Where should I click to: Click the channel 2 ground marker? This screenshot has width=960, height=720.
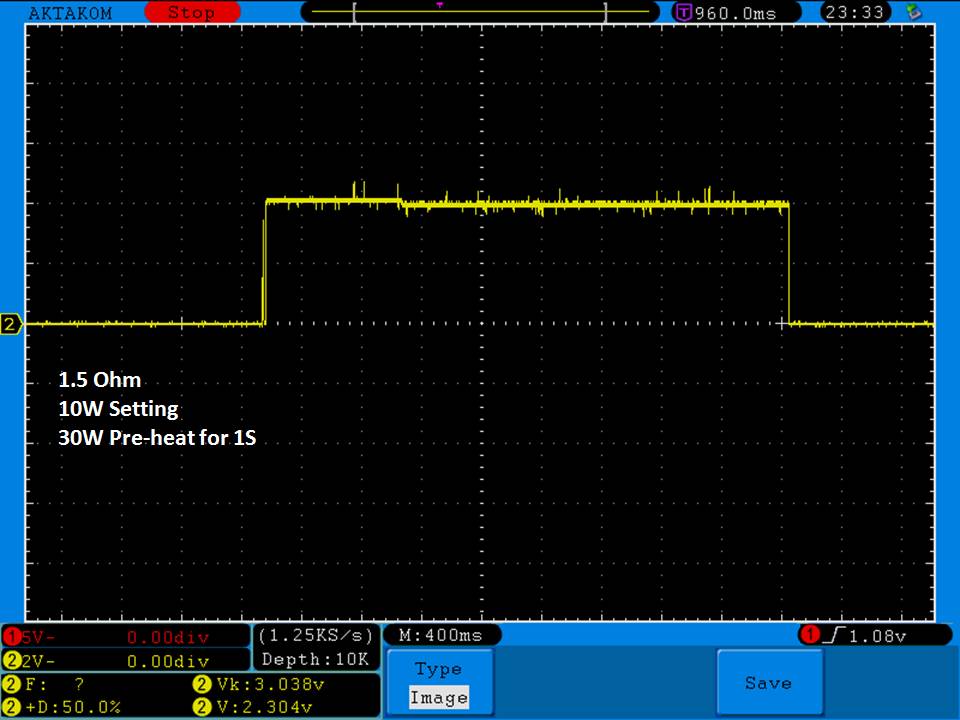(x=11, y=324)
